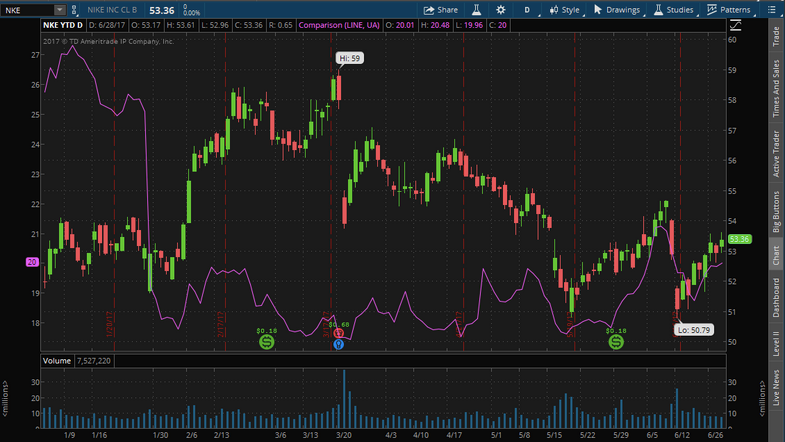This screenshot has height=442, width=785.
Task: Click the magenta 20 comparison price label
Action: click(x=32, y=262)
